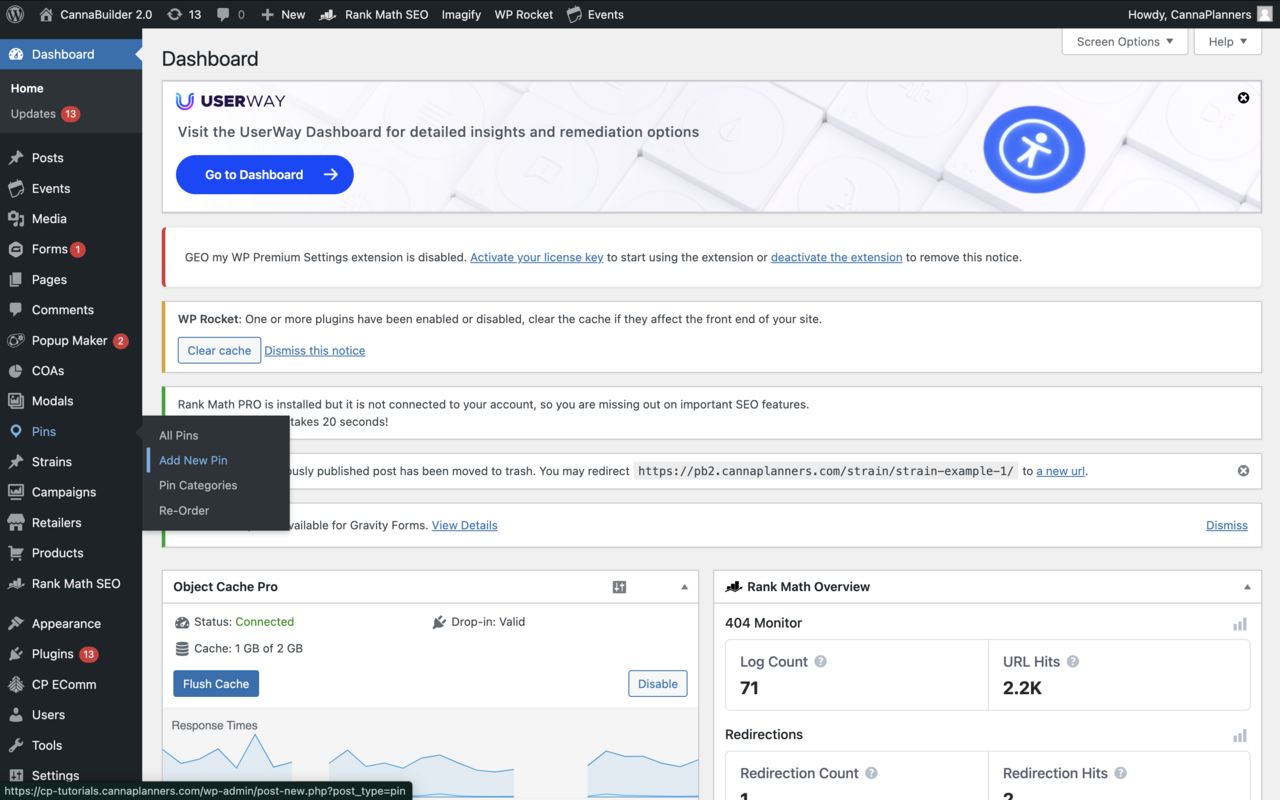
Task: Open the Redirections chart icon
Action: pyautogui.click(x=1240, y=736)
